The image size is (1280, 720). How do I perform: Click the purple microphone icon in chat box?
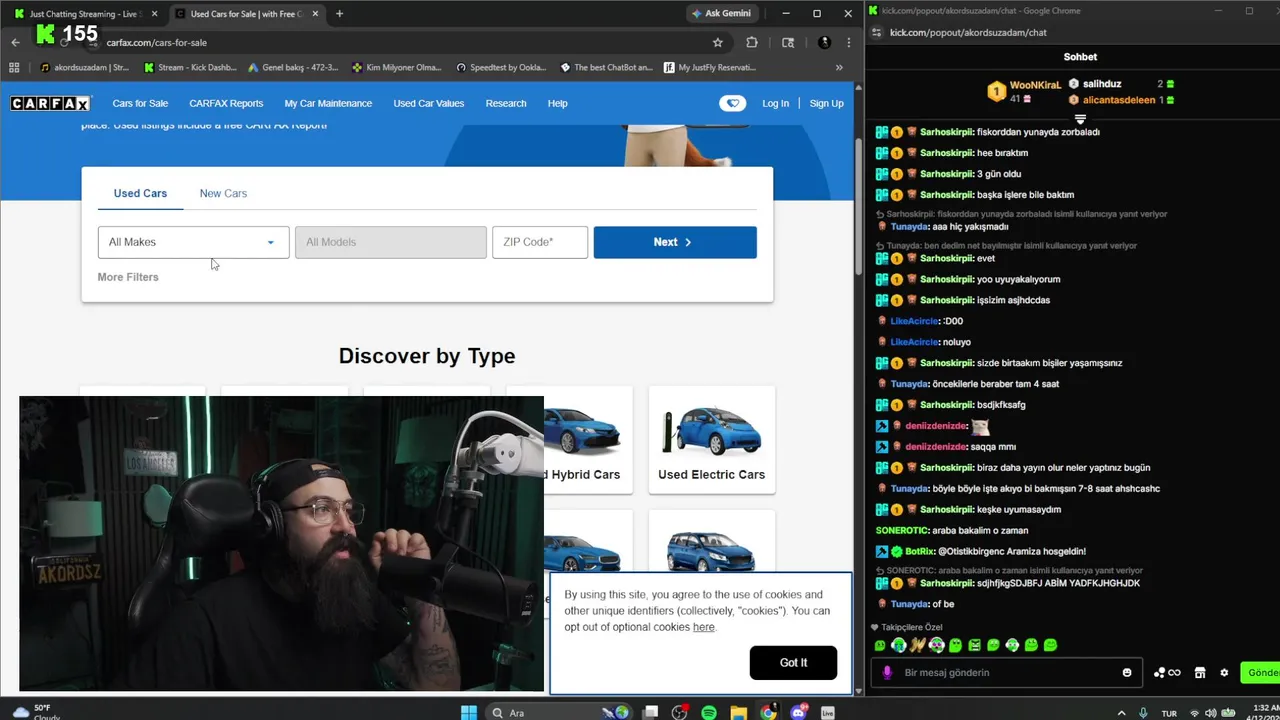(887, 673)
